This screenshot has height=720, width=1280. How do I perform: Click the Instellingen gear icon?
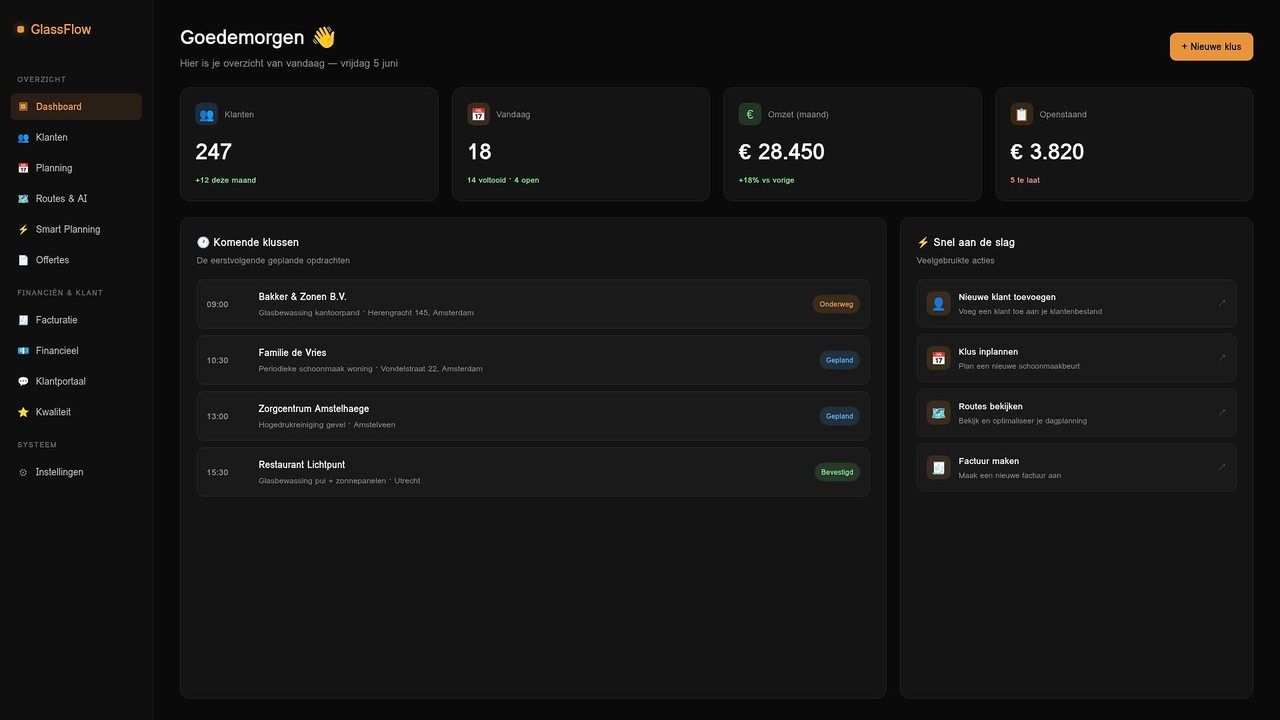[23, 472]
